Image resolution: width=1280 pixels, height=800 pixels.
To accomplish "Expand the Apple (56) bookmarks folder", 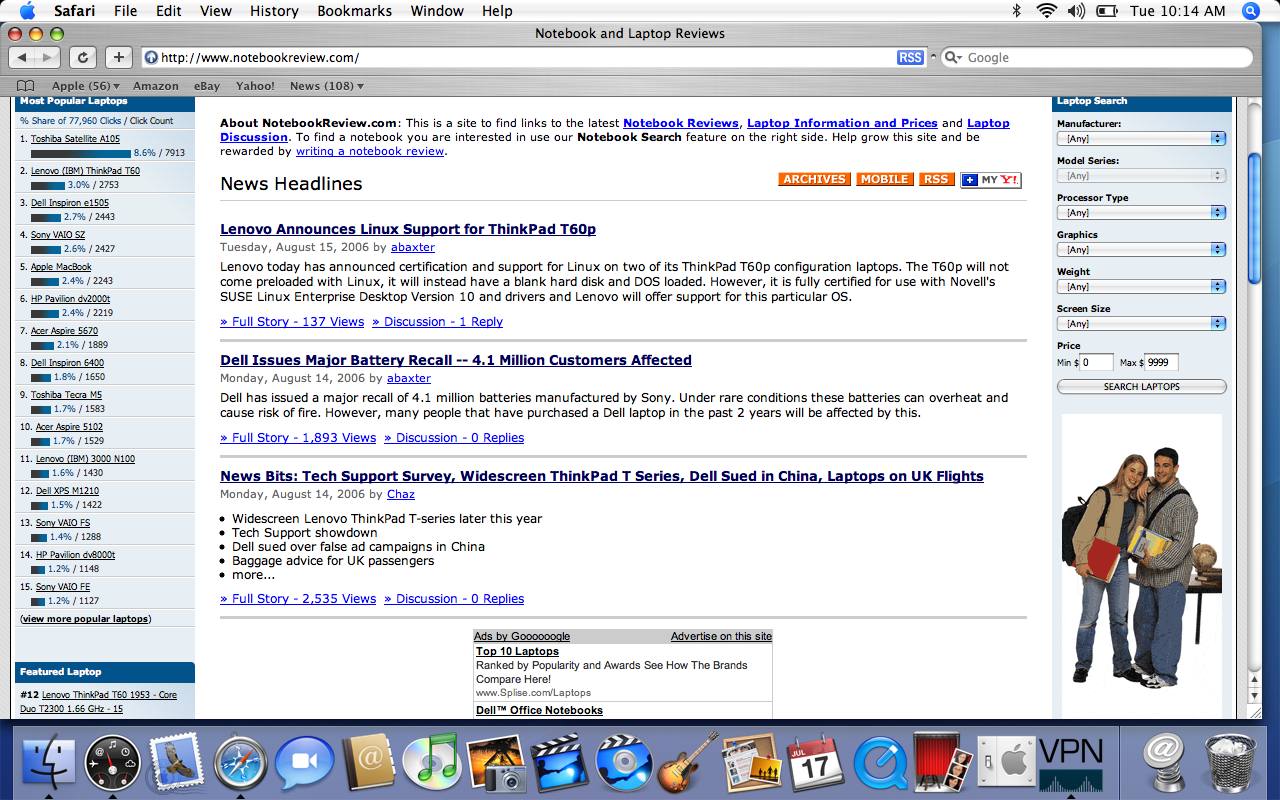I will click(85, 86).
